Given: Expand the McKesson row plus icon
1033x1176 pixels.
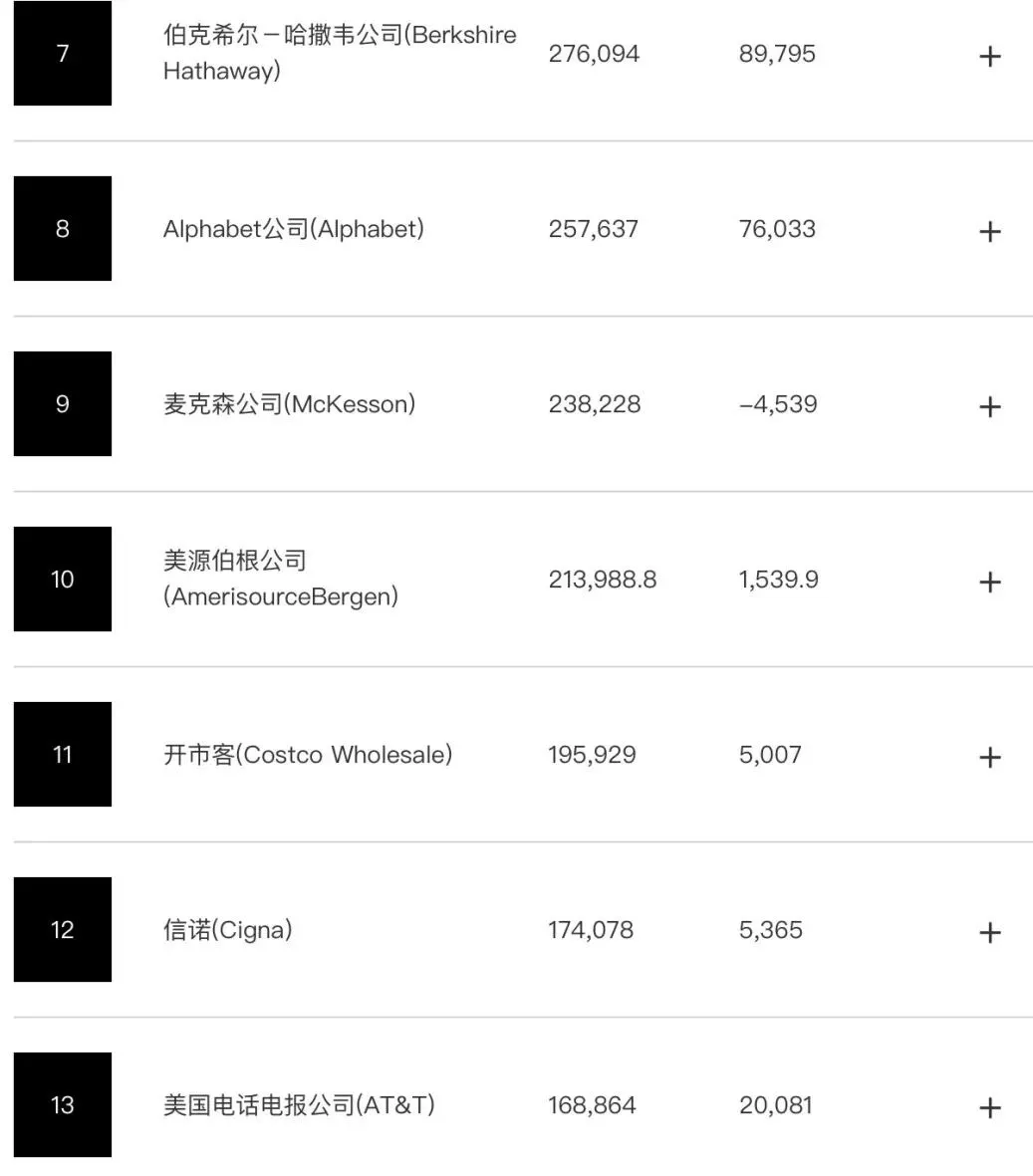Looking at the screenshot, I should [x=989, y=406].
